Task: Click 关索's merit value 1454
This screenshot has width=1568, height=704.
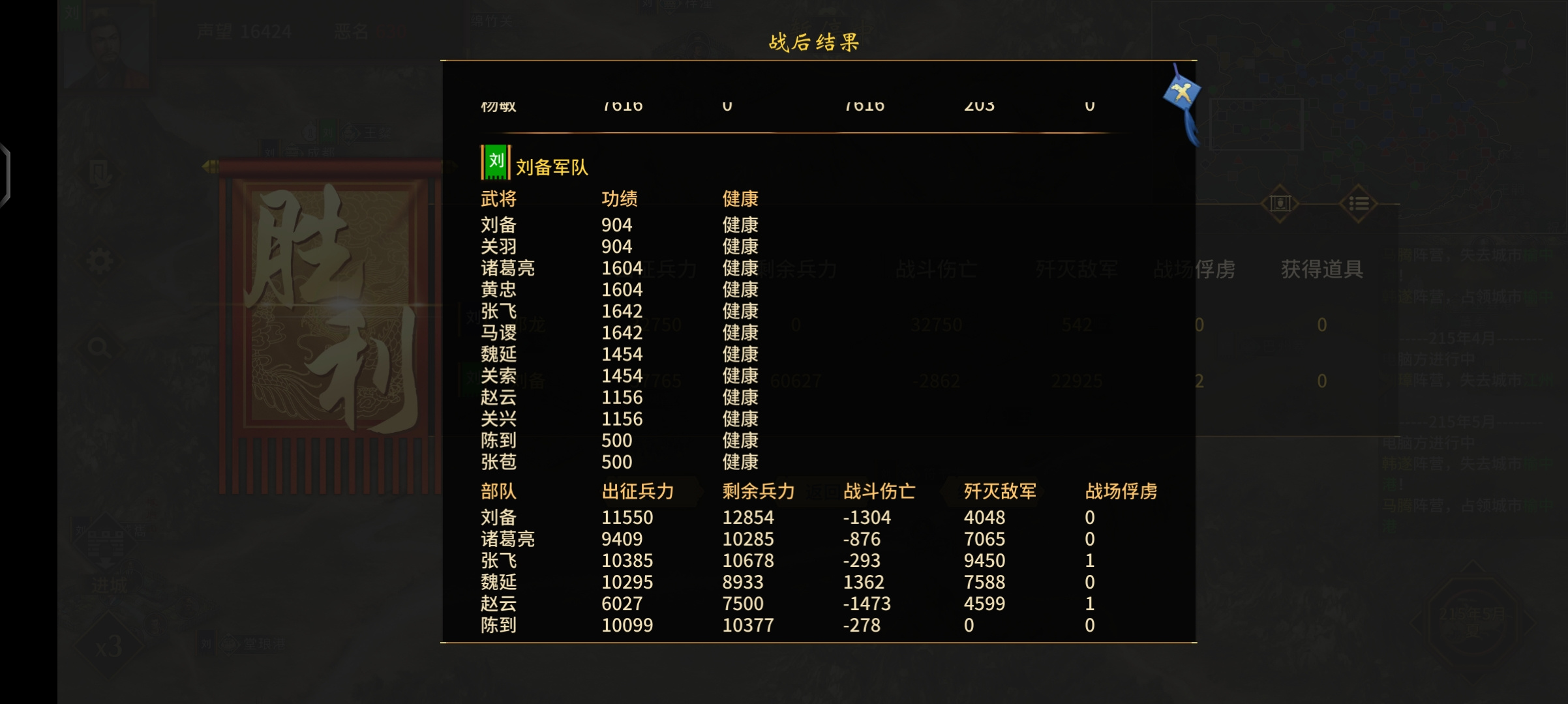Action: point(622,376)
